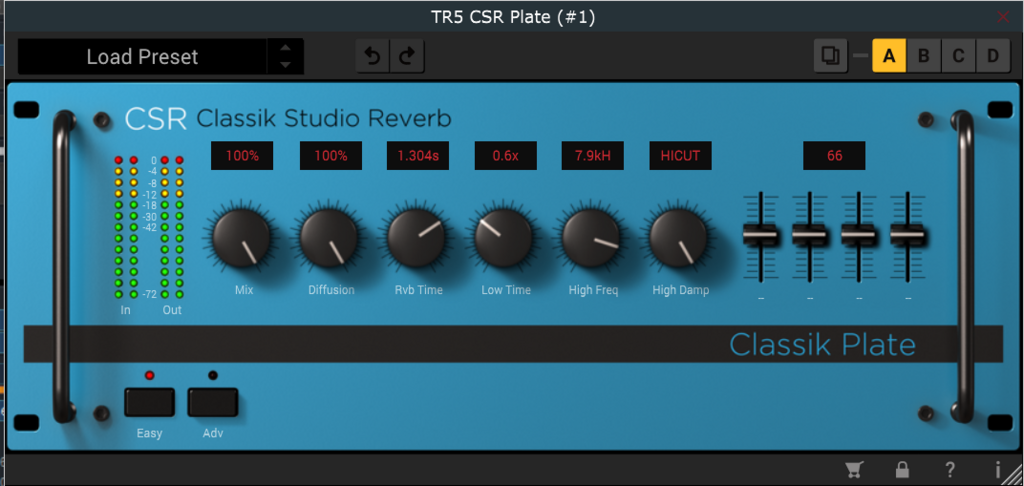Click the 7.9kH high freq display
This screenshot has width=1024, height=486.
[593, 156]
